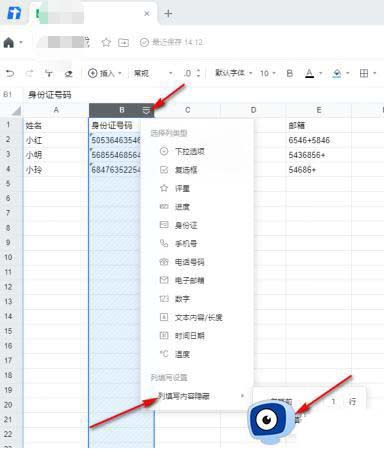Choose 温度 temperature column type

[x=197, y=354]
